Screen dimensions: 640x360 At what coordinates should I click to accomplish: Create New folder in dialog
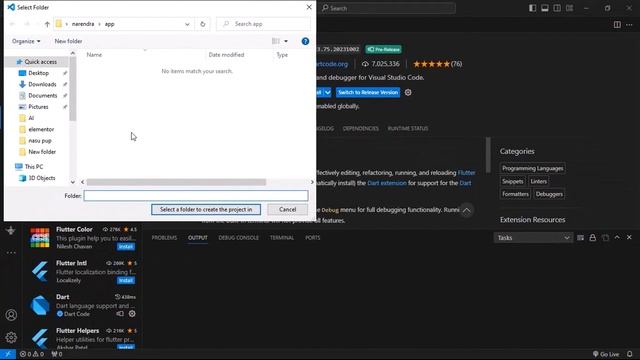point(68,41)
